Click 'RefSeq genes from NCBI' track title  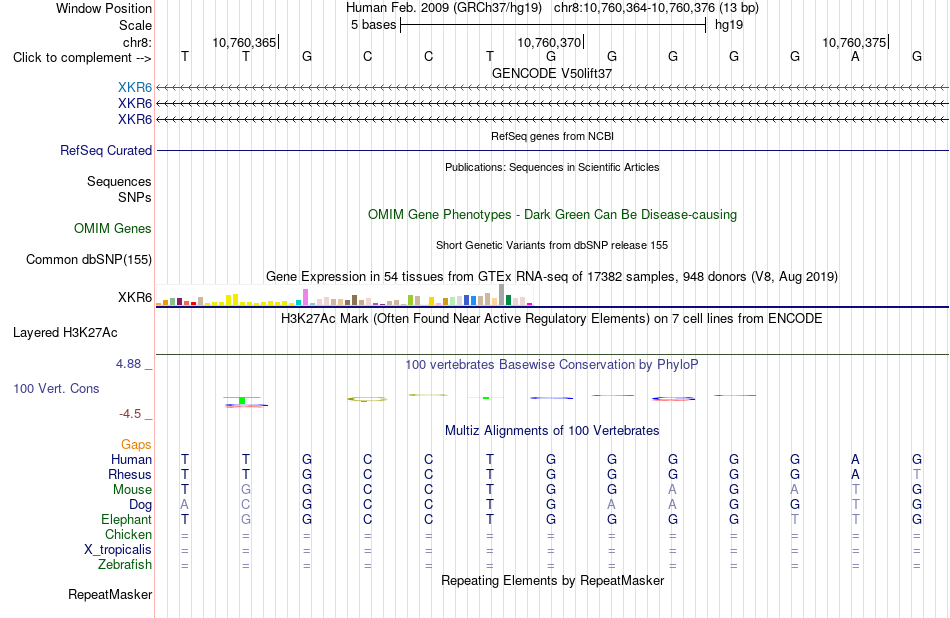pyautogui.click(x=553, y=136)
